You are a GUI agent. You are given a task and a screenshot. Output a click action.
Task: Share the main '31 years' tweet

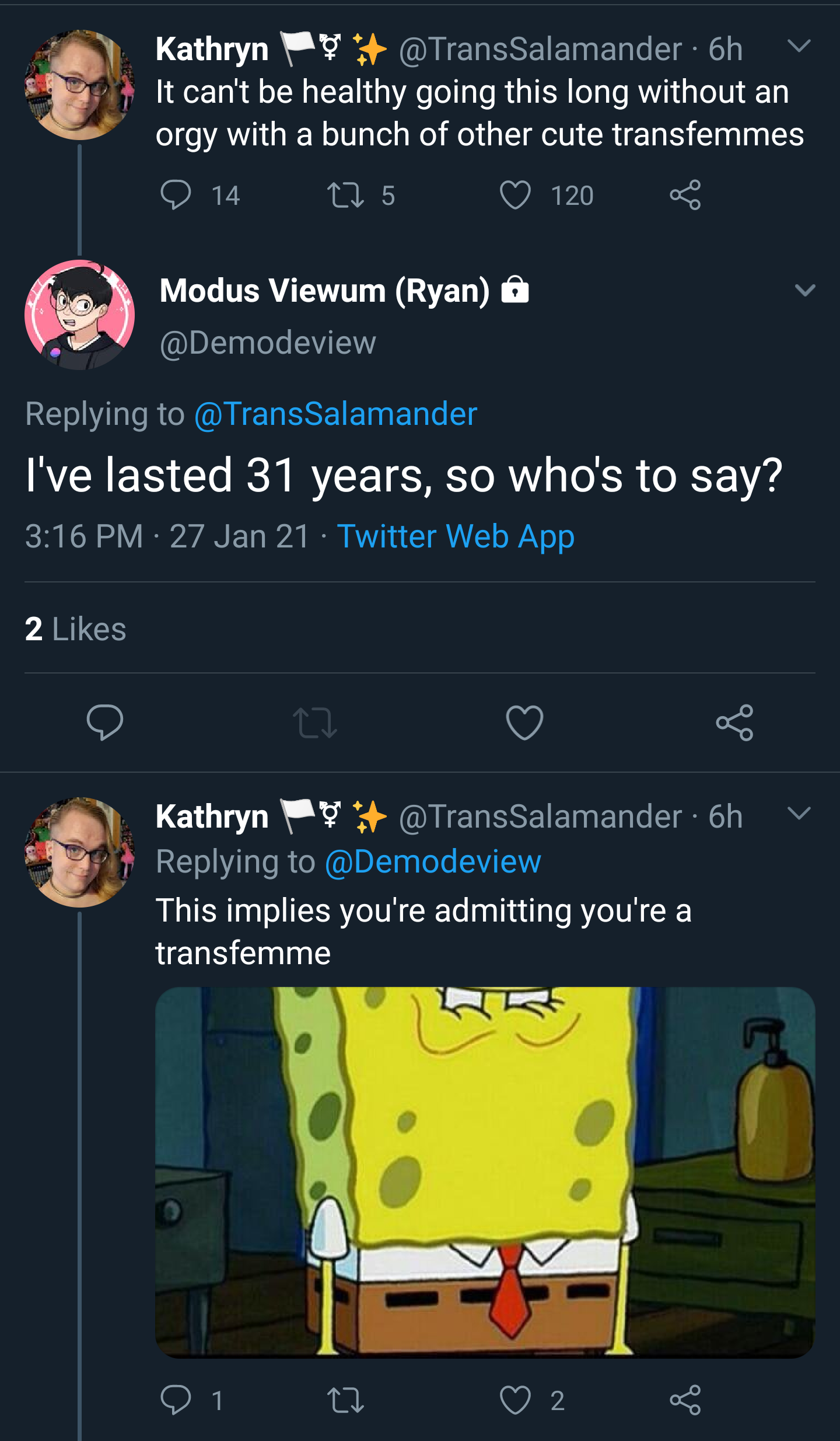[734, 723]
